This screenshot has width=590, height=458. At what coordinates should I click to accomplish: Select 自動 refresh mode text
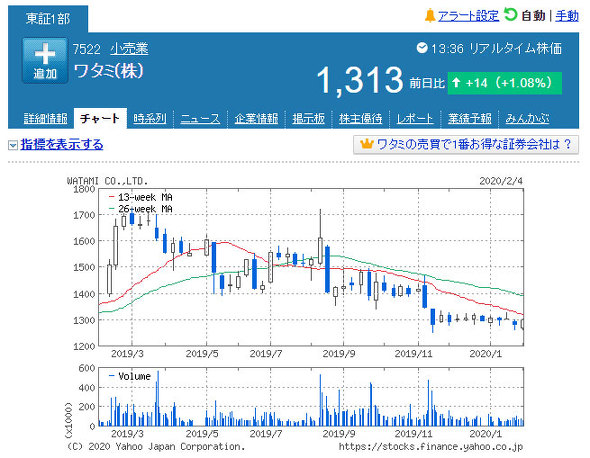click(533, 16)
